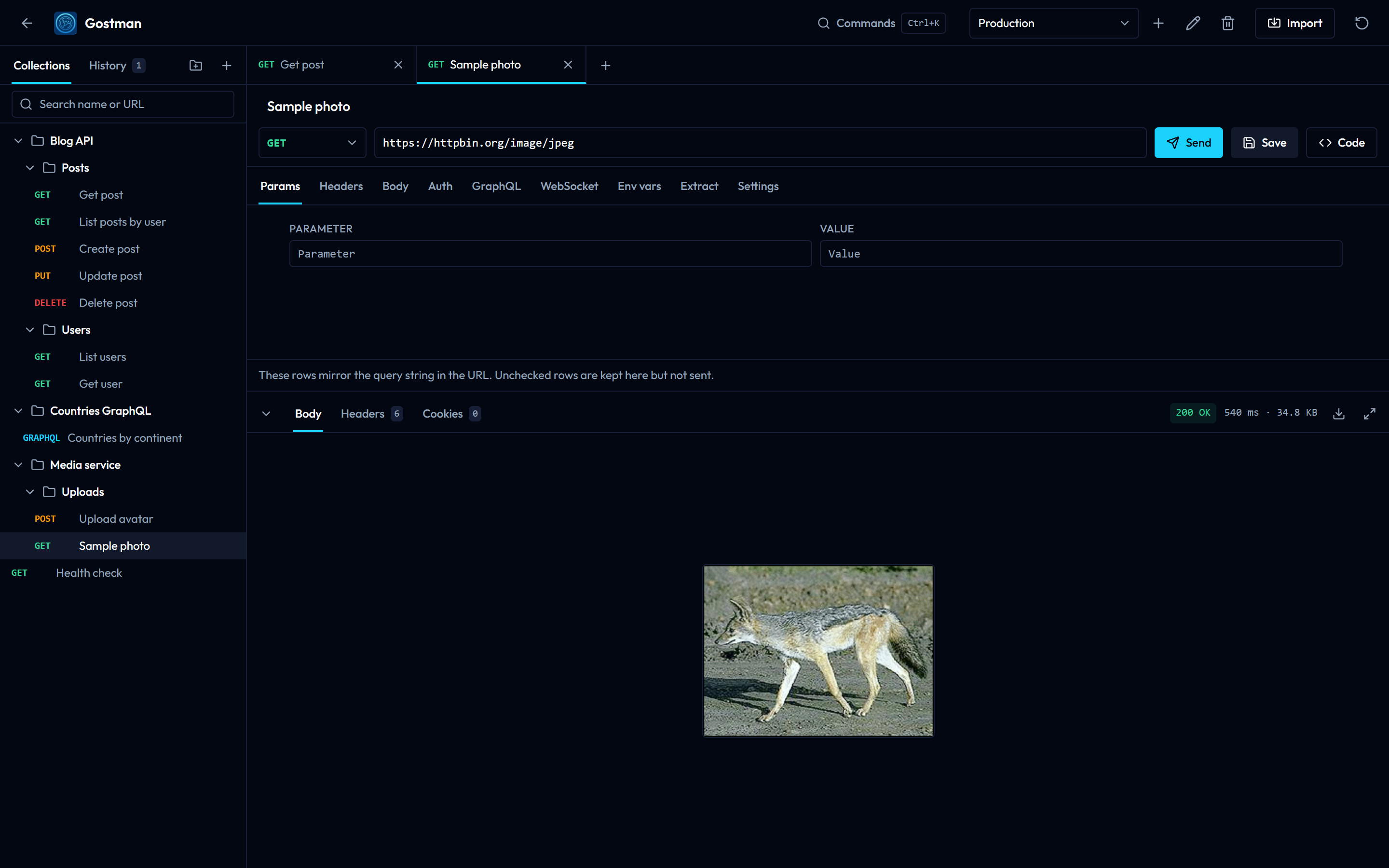Viewport: 1389px width, 868px height.
Task: Switch to the History sidebar tab
Action: click(117, 66)
